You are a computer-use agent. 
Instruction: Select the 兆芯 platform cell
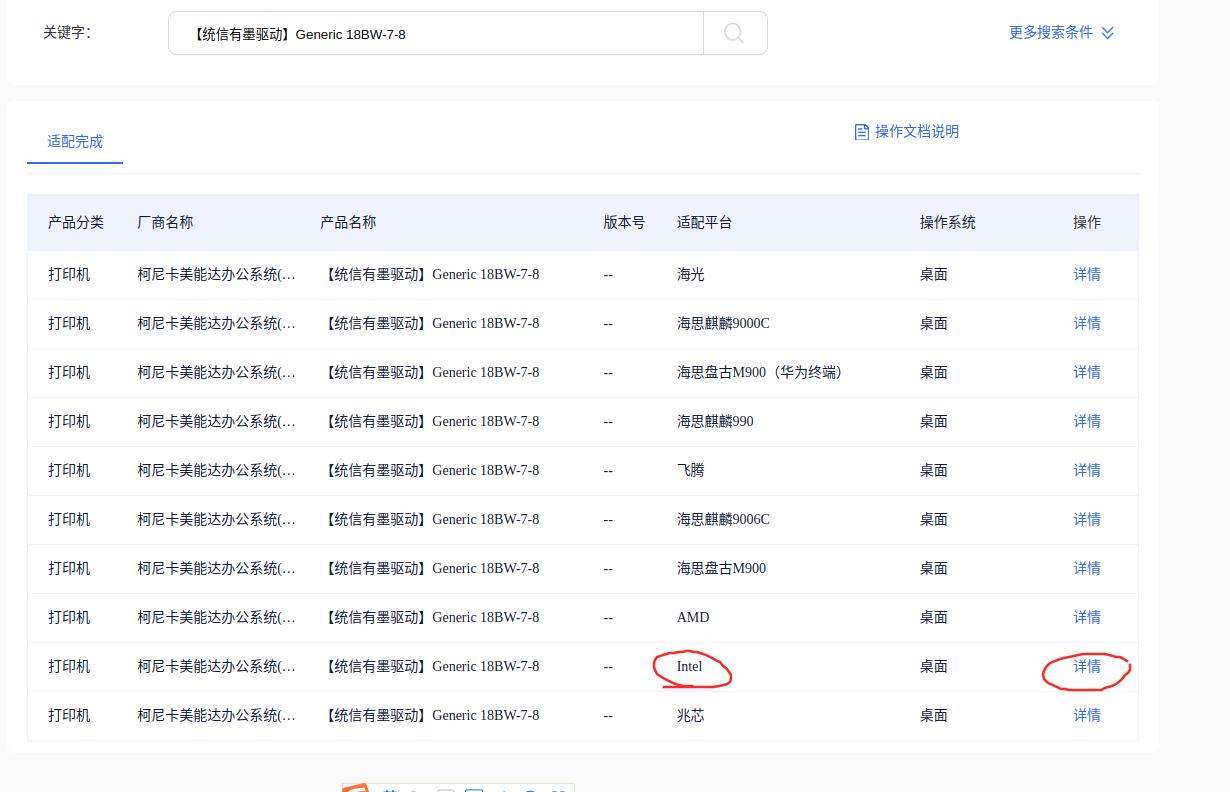coord(691,715)
